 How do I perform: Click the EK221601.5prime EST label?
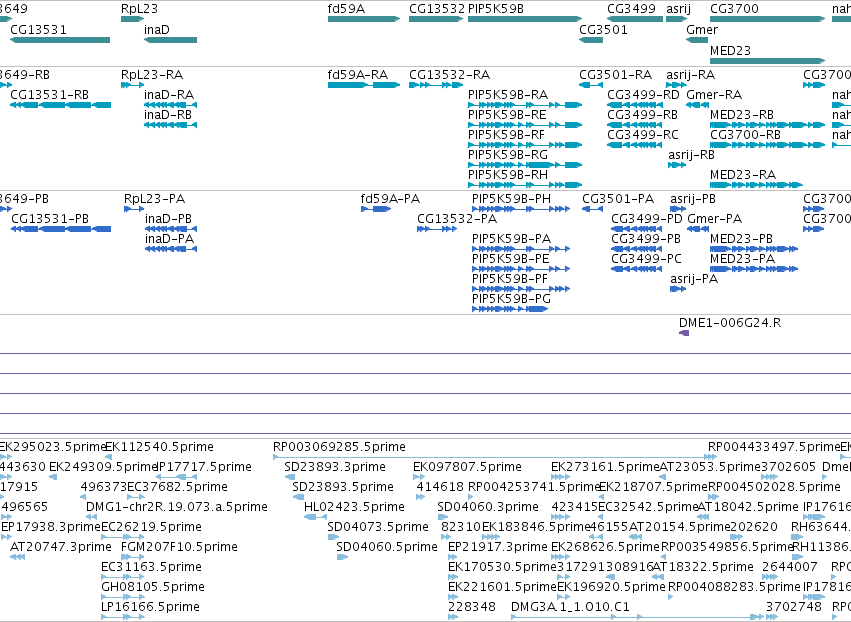pyautogui.click(x=503, y=587)
